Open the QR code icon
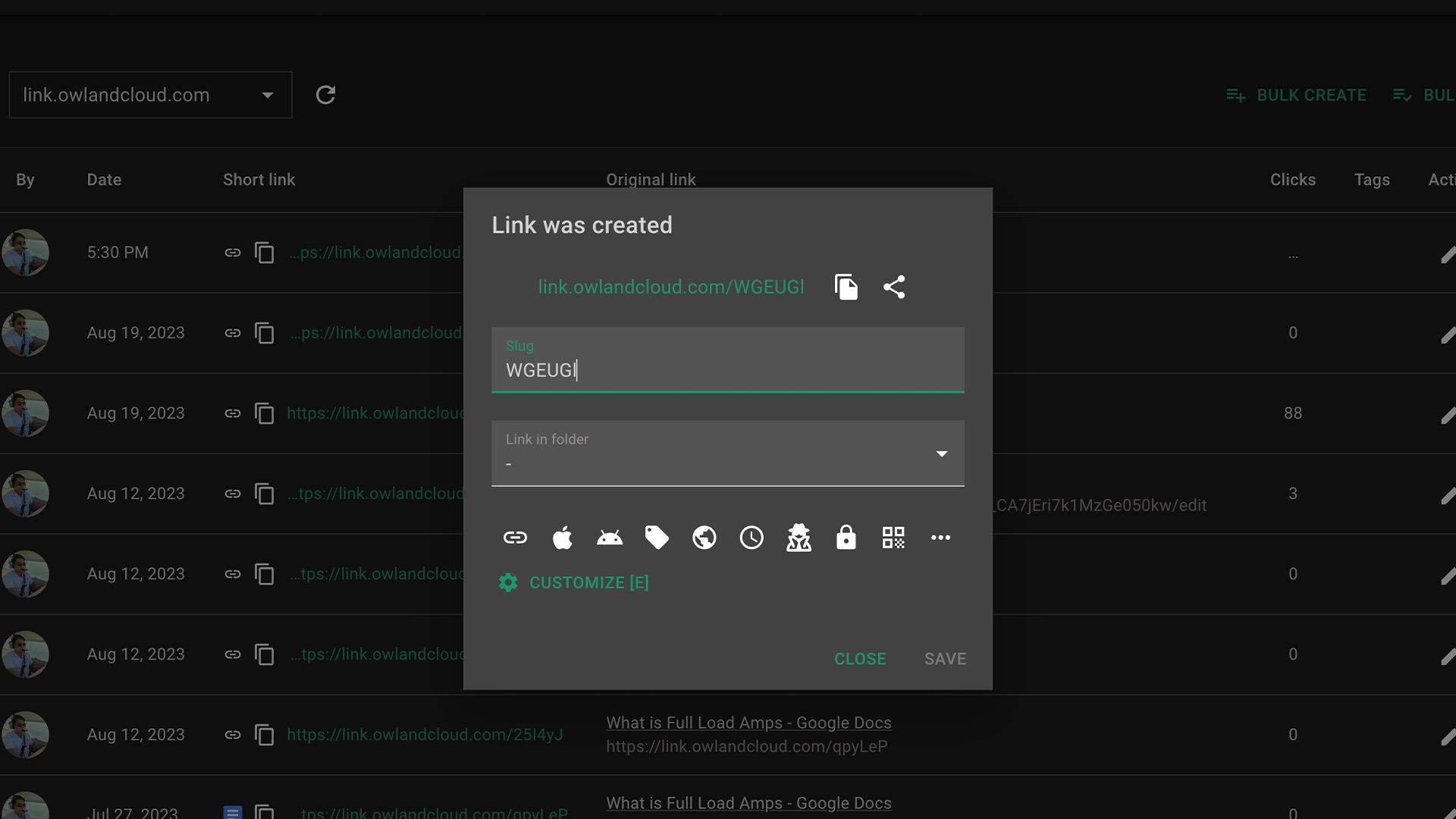The height and width of the screenshot is (819, 1456). [893, 538]
